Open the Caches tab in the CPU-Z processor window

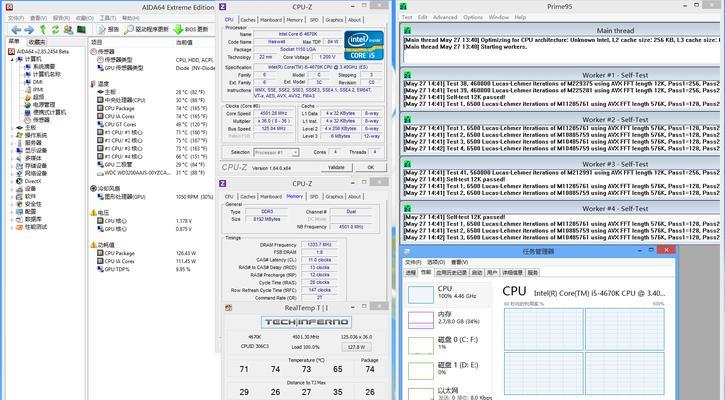tap(248, 20)
